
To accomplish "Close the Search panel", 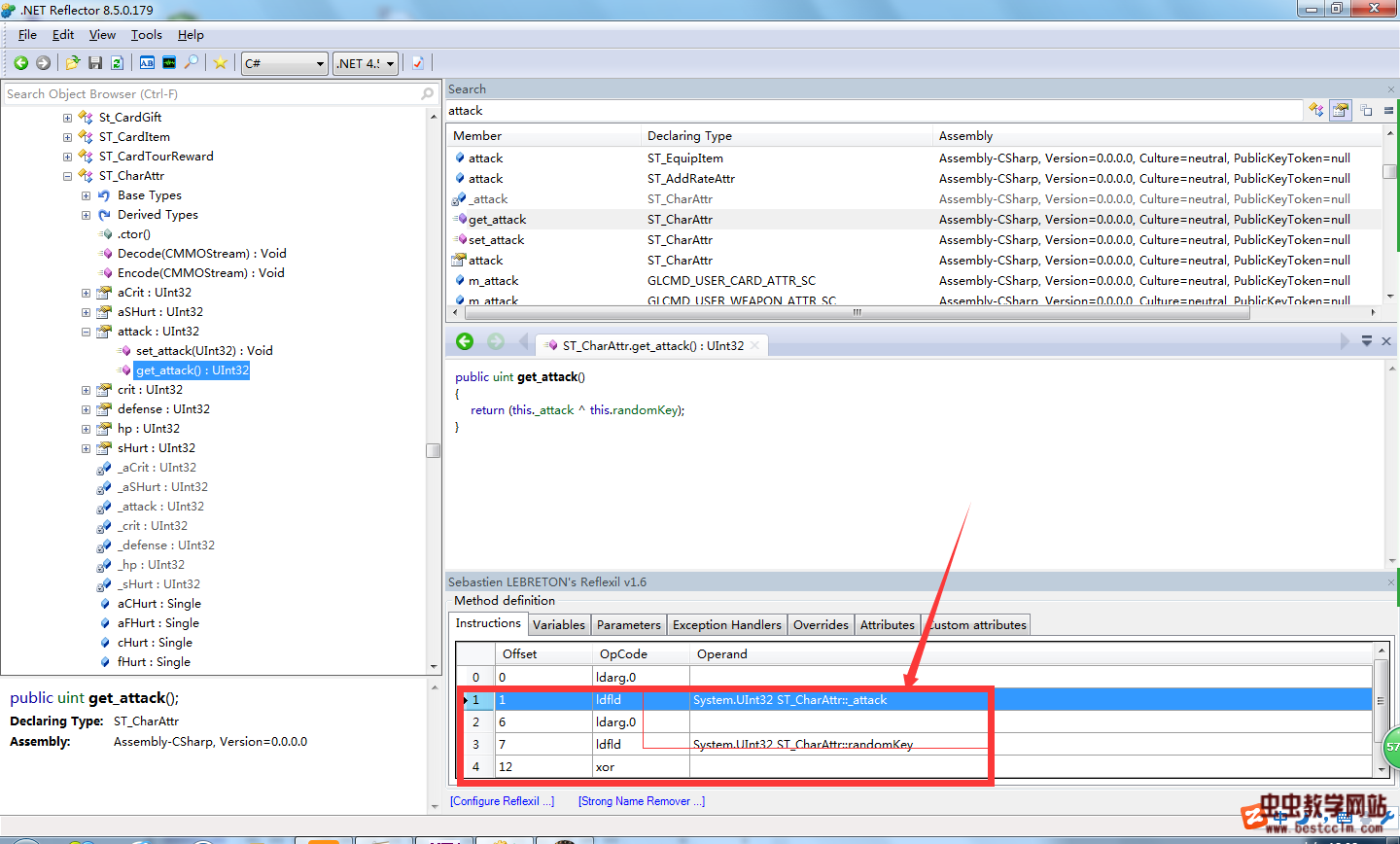I will (1391, 89).
